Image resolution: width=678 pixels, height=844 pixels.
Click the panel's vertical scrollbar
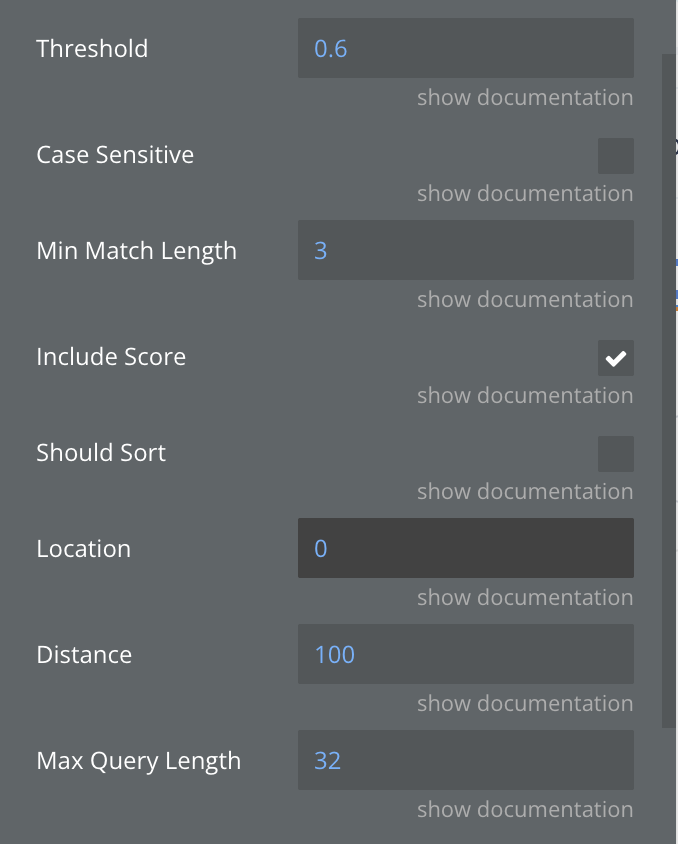point(669,390)
